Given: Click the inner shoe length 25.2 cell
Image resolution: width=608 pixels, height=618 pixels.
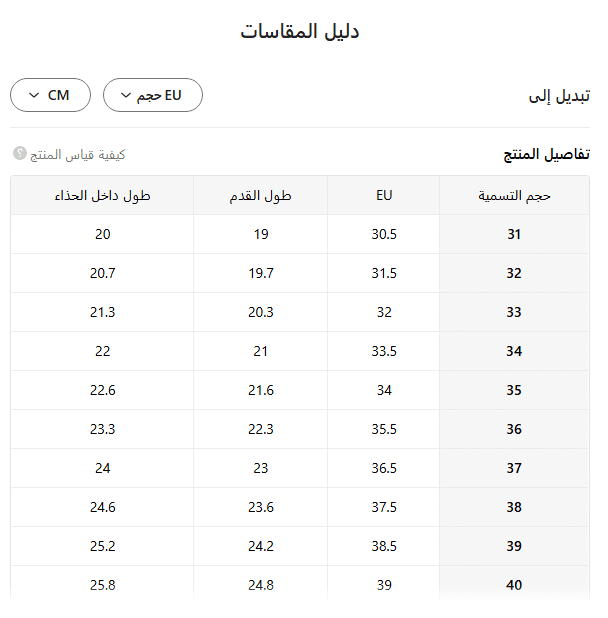Looking at the screenshot, I should click(x=102, y=547).
